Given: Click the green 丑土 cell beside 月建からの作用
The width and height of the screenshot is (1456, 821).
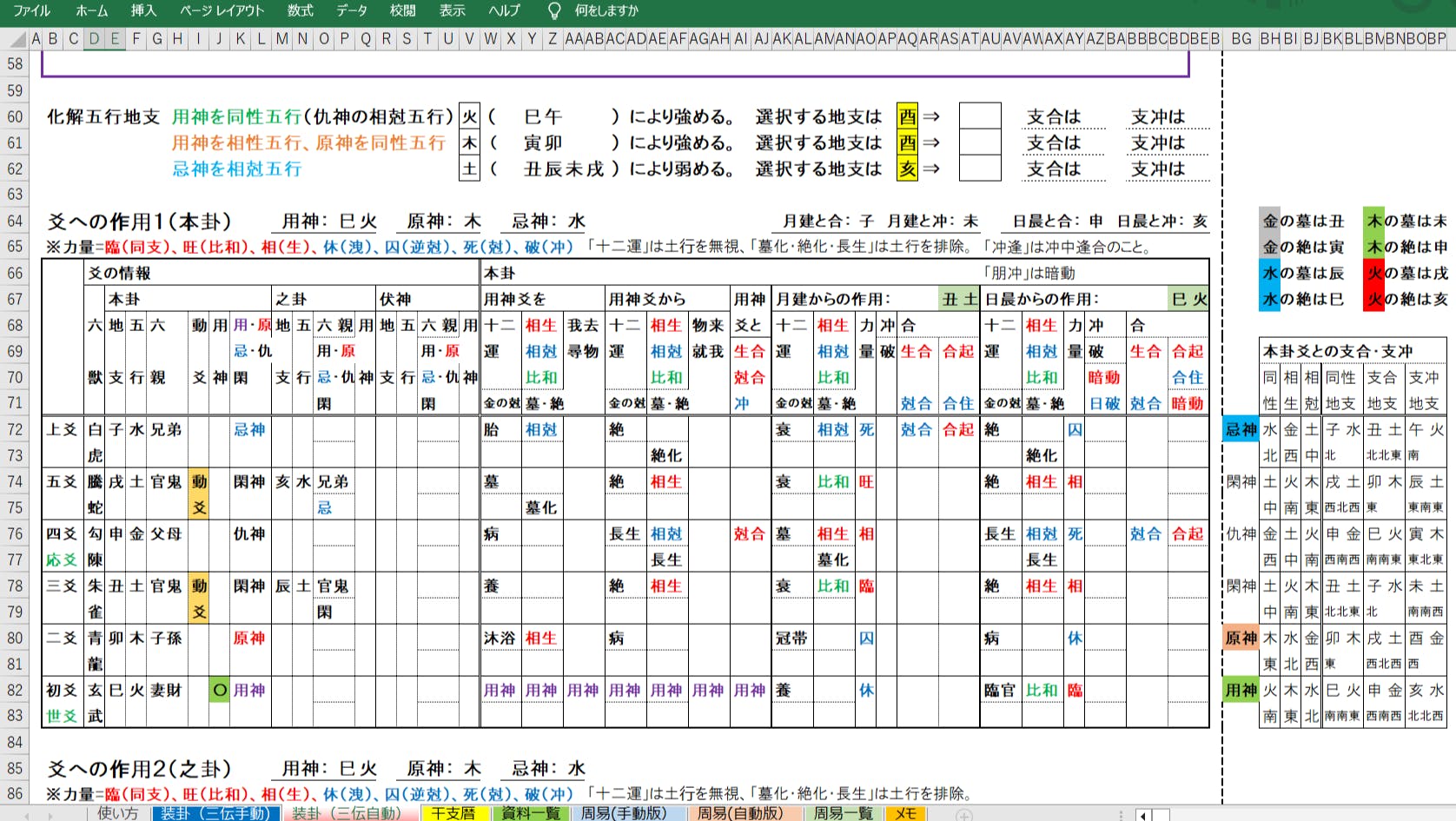Looking at the screenshot, I should coord(959,299).
